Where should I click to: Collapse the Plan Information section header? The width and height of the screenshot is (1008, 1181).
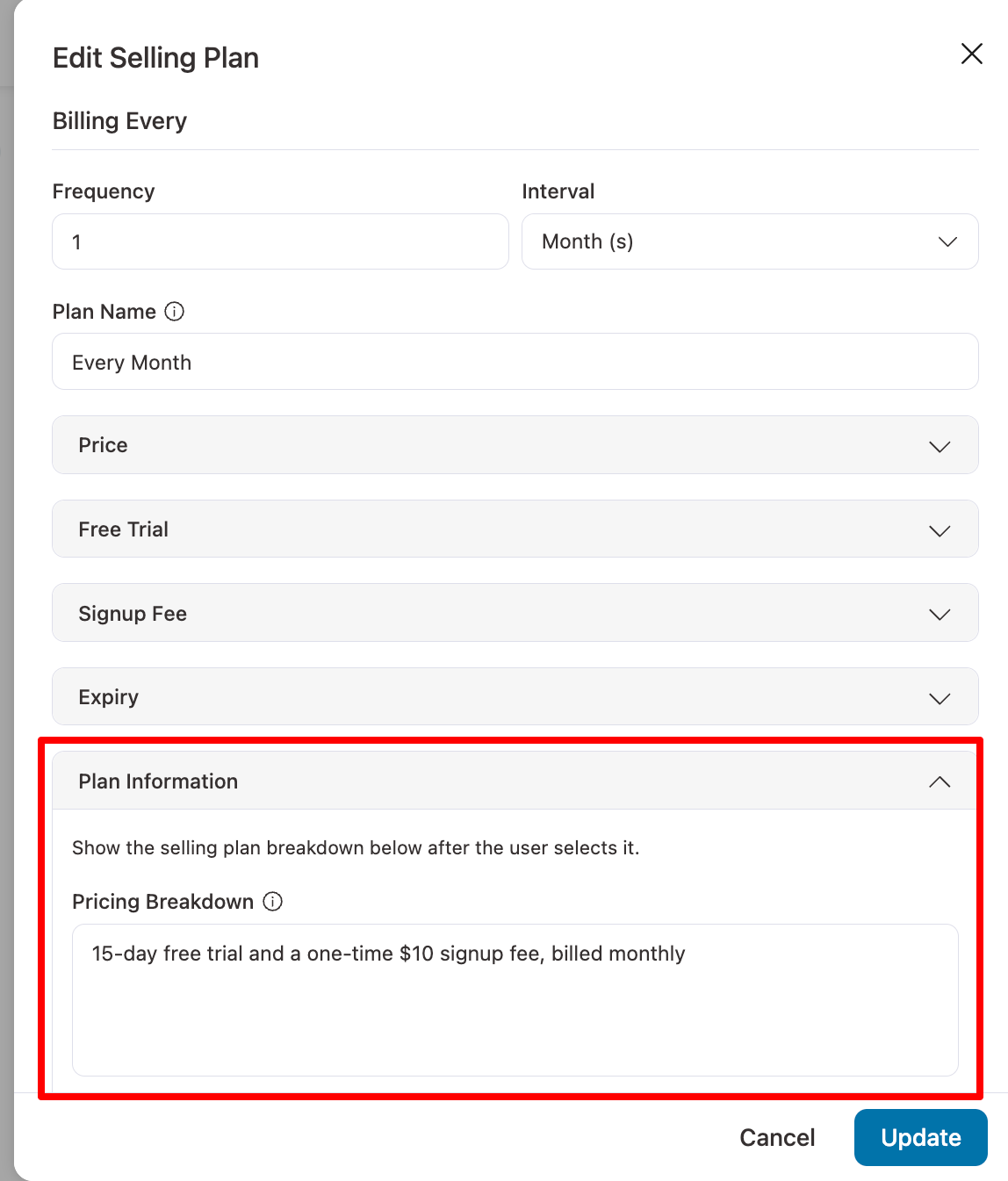[515, 781]
